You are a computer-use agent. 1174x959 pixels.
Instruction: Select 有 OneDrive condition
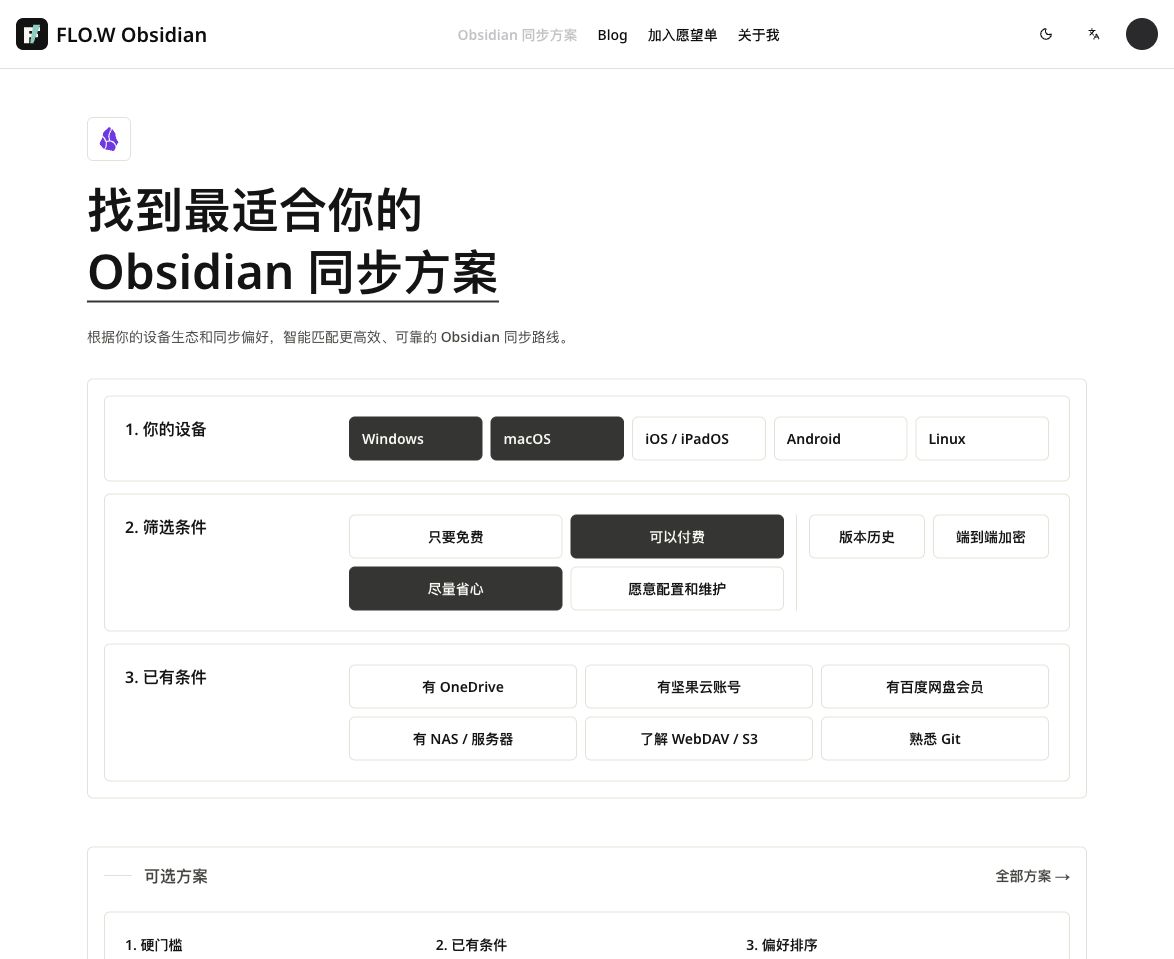point(463,686)
